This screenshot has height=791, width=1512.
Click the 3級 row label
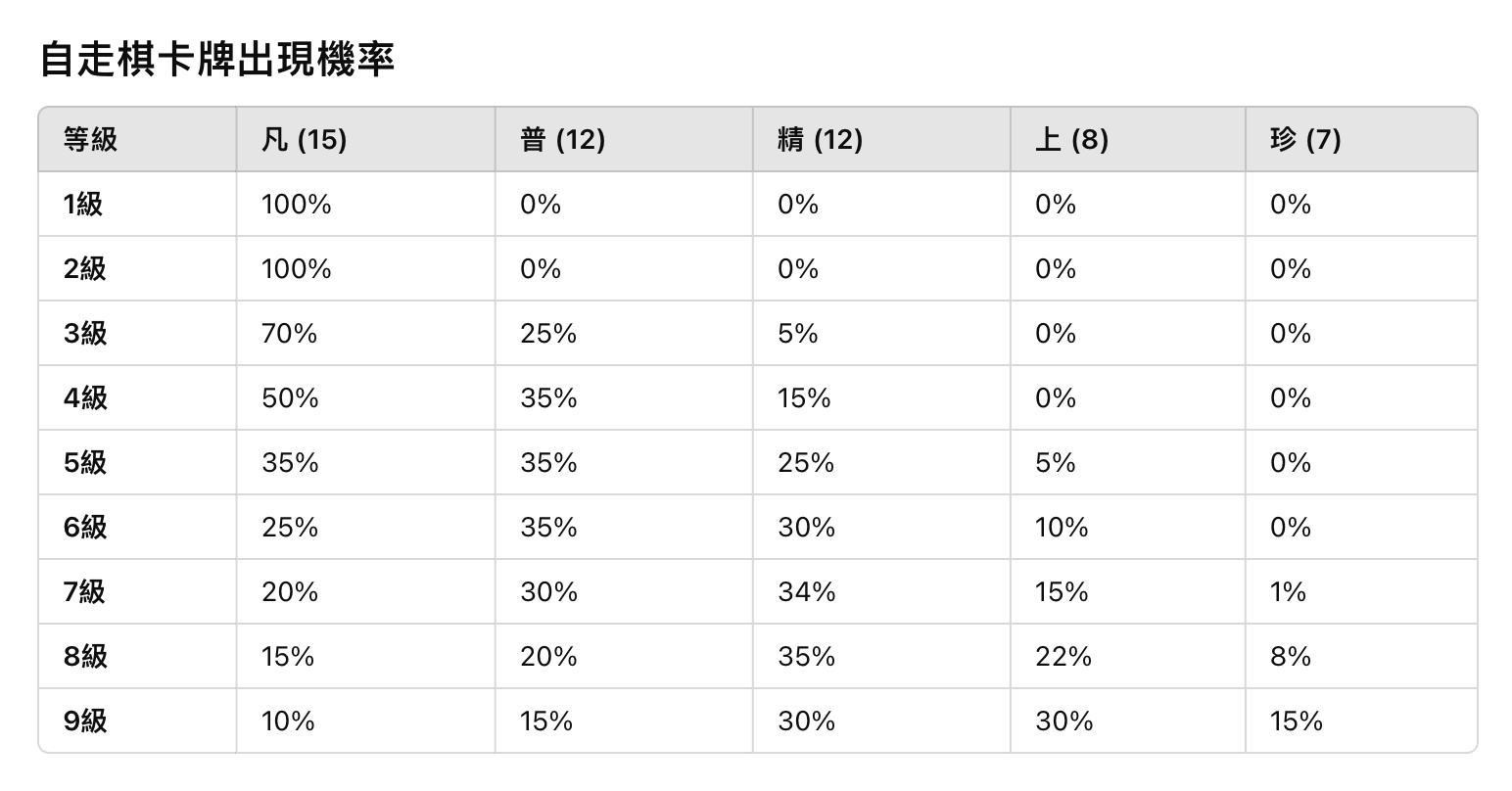click(85, 334)
